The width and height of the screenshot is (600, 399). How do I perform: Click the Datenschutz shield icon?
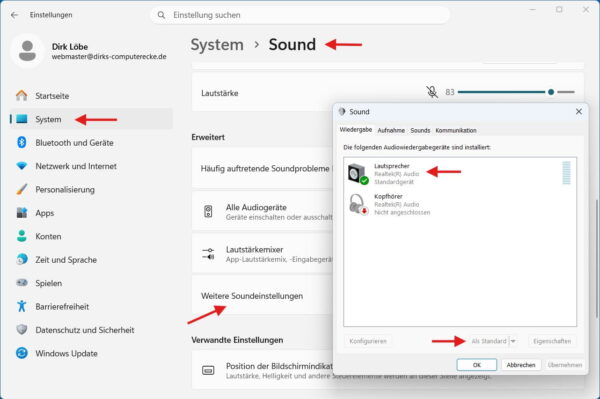coord(22,329)
